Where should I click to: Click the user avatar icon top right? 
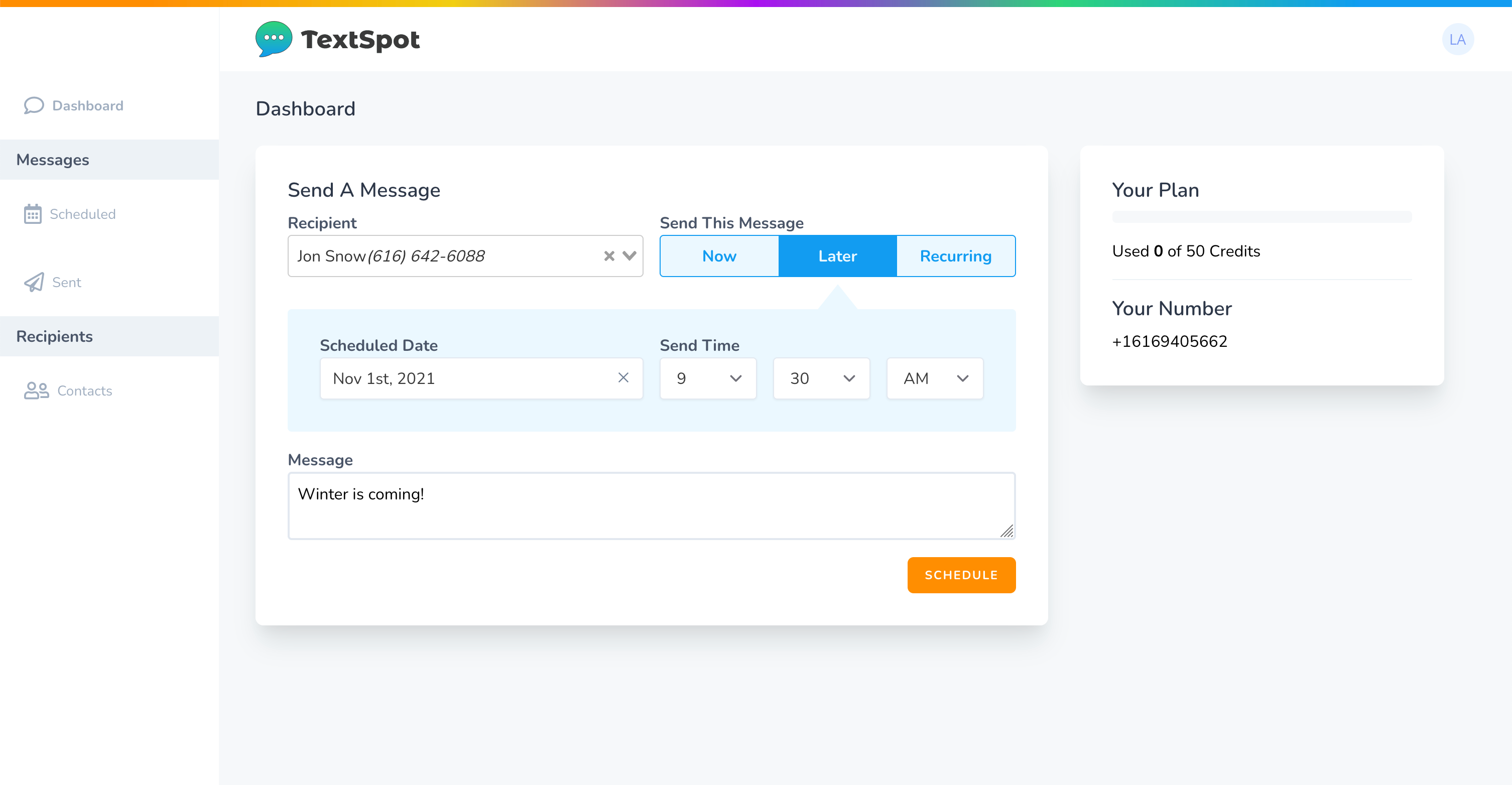[x=1458, y=39]
